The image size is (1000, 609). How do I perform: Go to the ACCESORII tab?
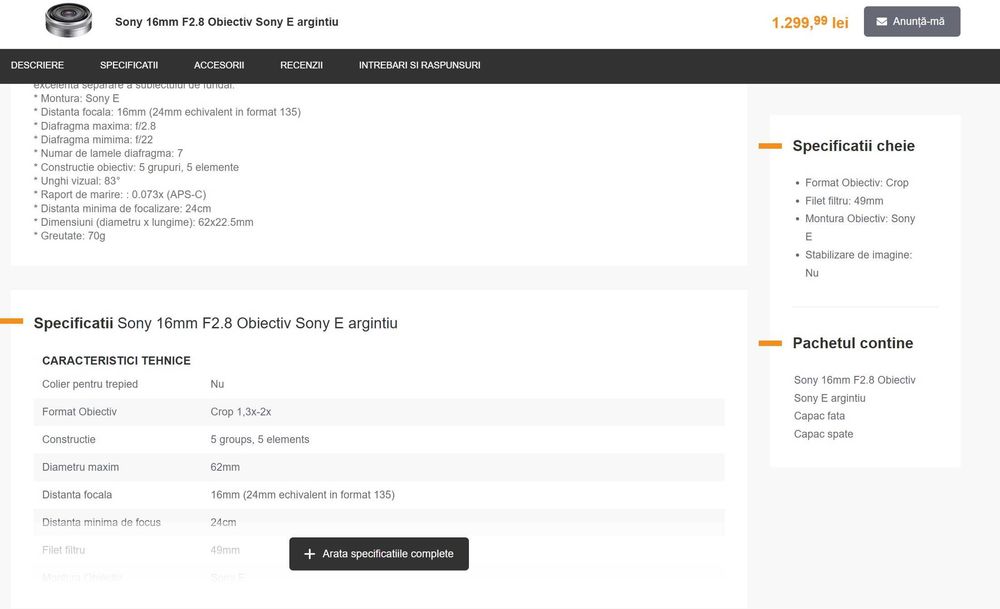pyautogui.click(x=219, y=65)
